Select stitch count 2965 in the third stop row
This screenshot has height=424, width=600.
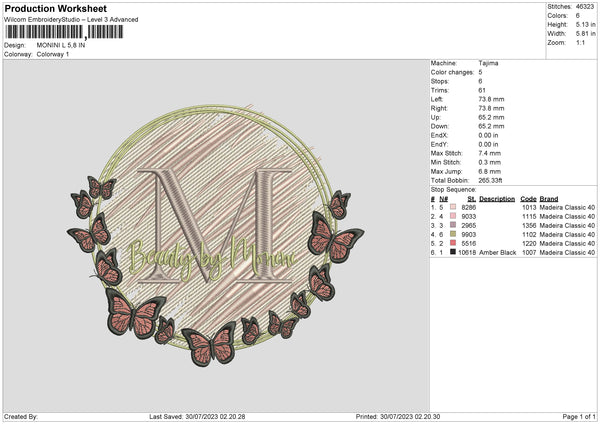tap(469, 225)
